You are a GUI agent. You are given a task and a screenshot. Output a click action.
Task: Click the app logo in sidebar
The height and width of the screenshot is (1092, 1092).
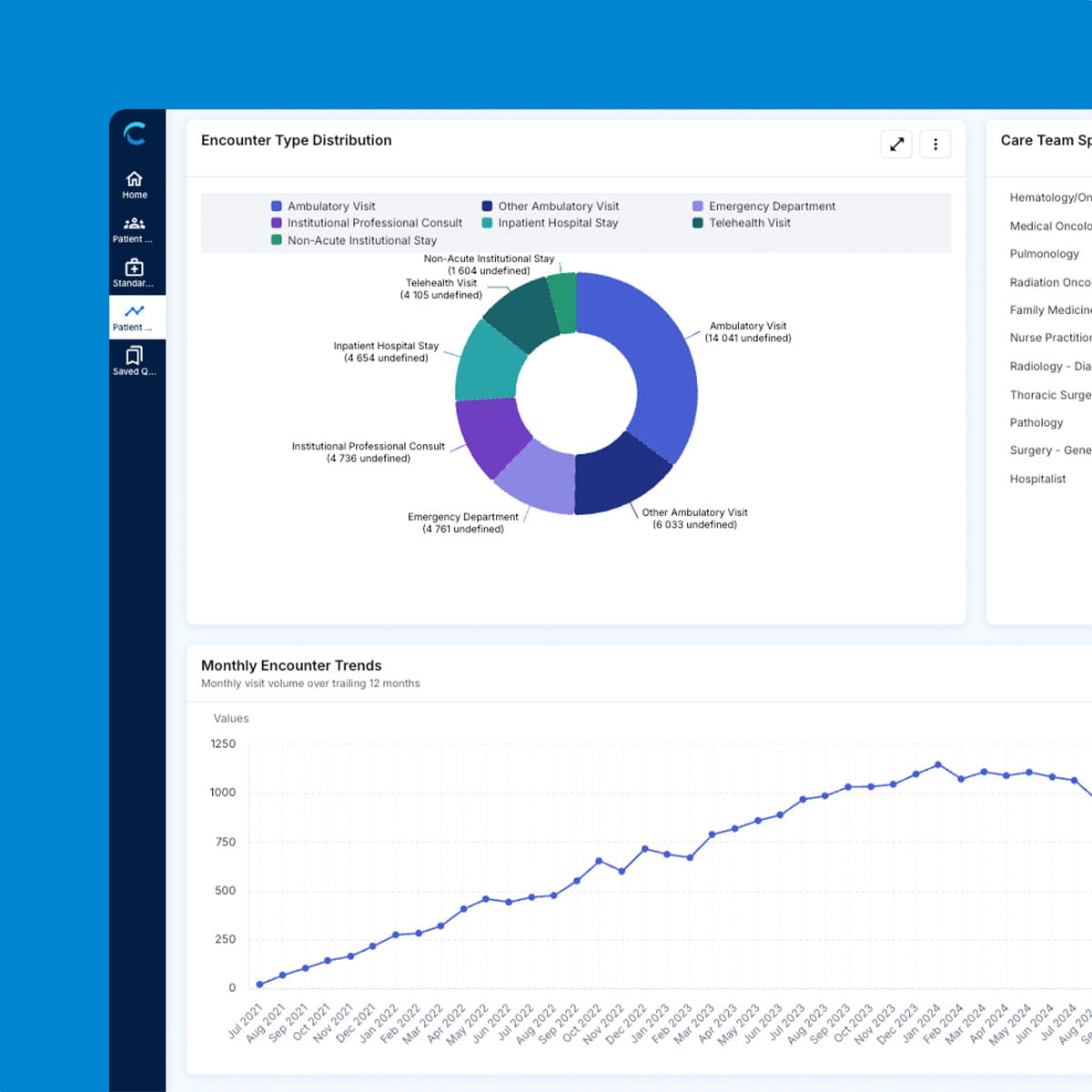tap(135, 134)
